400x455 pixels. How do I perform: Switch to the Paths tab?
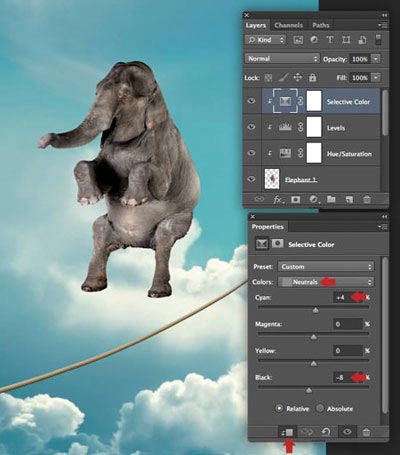[x=321, y=25]
